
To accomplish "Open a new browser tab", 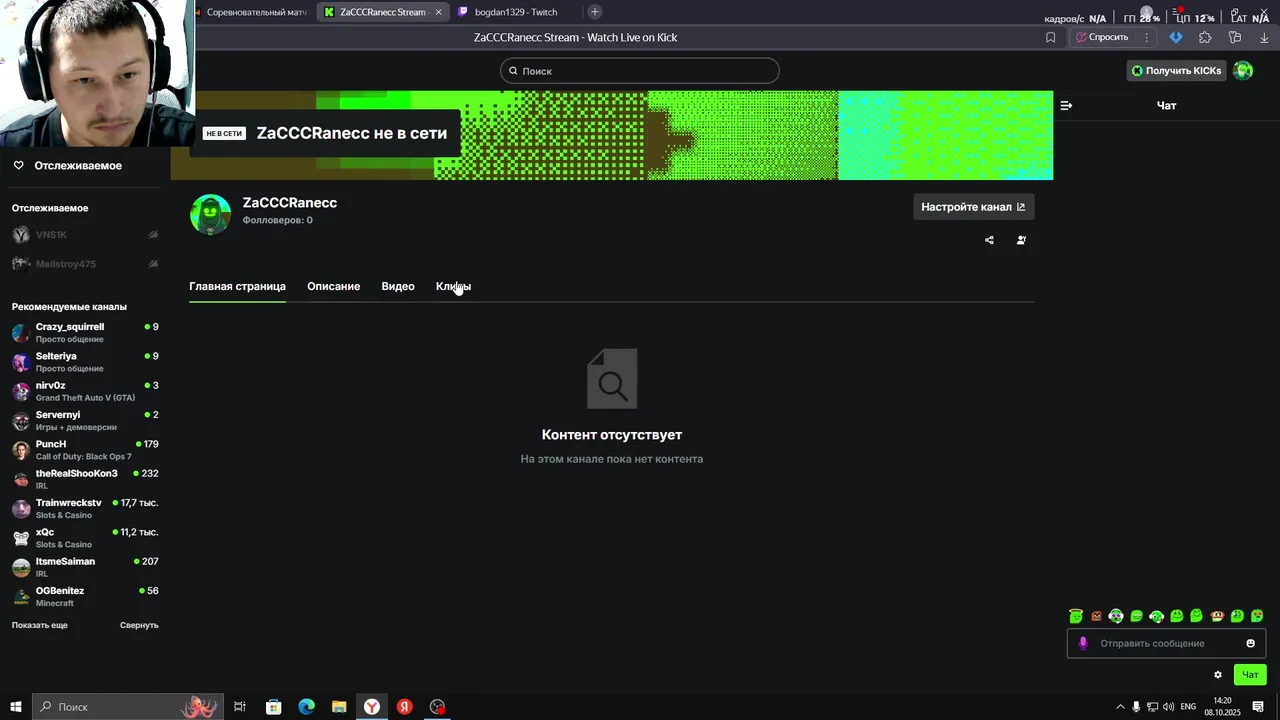I will (x=595, y=12).
